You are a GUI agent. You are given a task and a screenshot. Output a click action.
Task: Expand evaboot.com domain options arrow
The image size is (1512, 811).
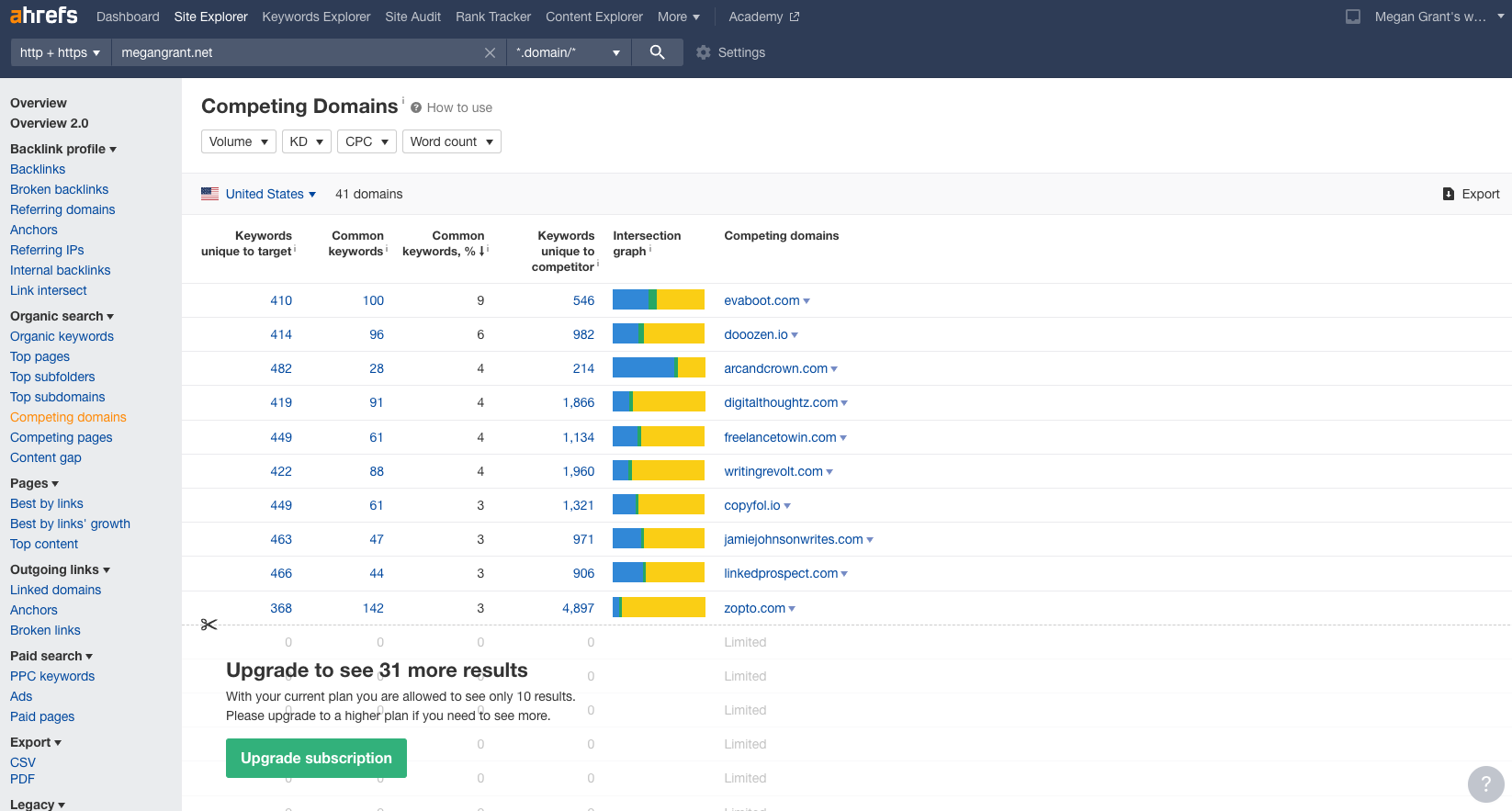tap(807, 300)
